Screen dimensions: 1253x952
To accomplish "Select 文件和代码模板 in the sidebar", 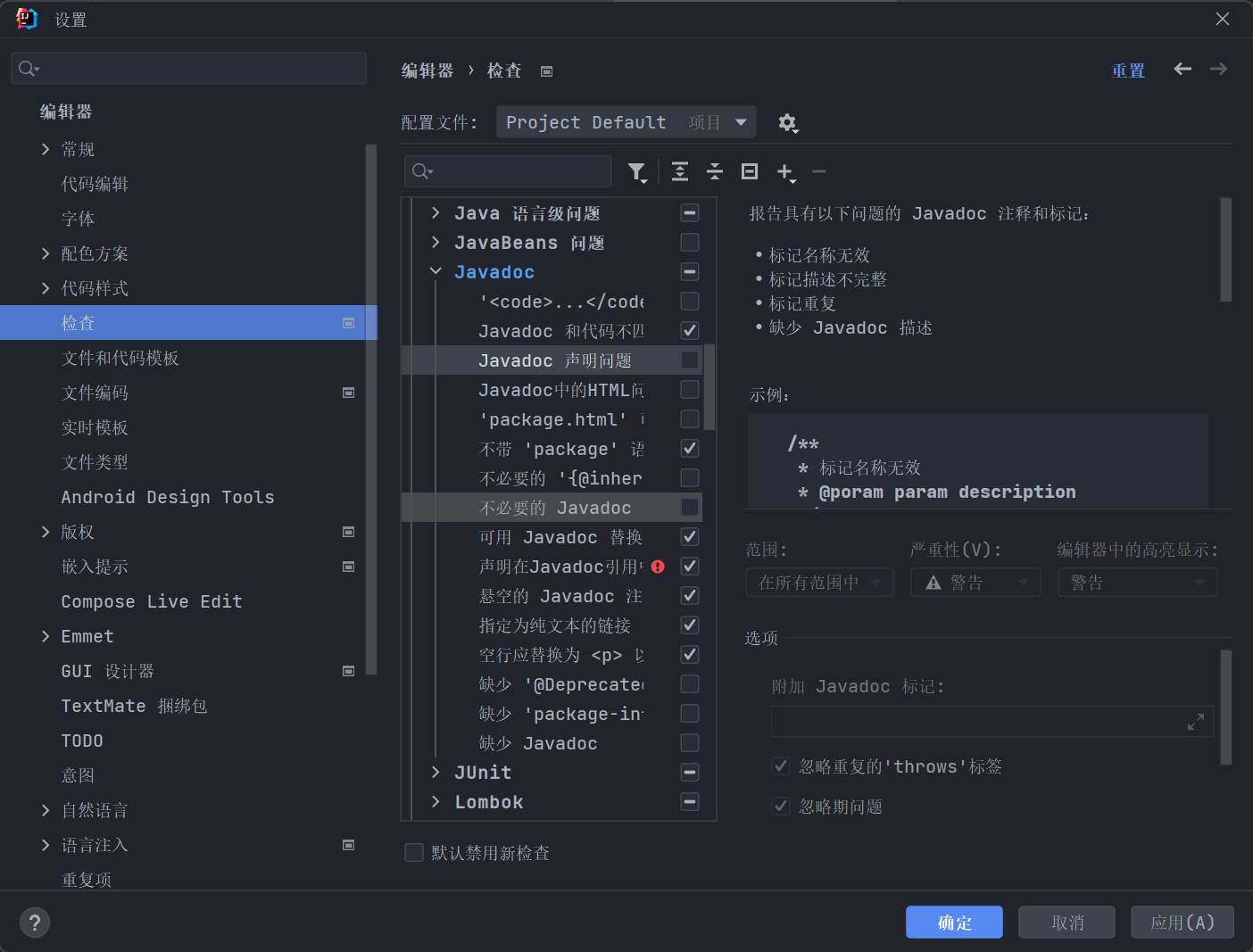I will tap(120, 359).
